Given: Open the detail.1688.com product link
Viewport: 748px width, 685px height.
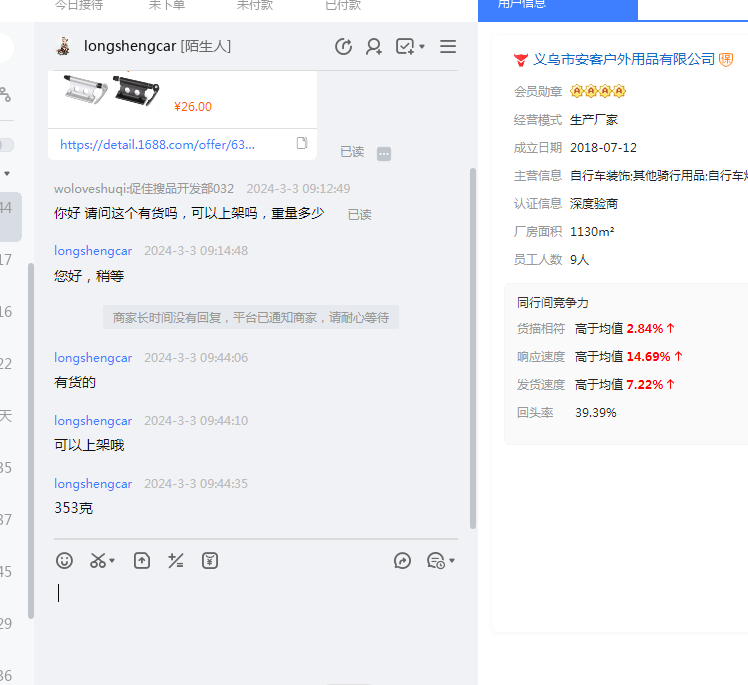Looking at the screenshot, I should pos(157,144).
